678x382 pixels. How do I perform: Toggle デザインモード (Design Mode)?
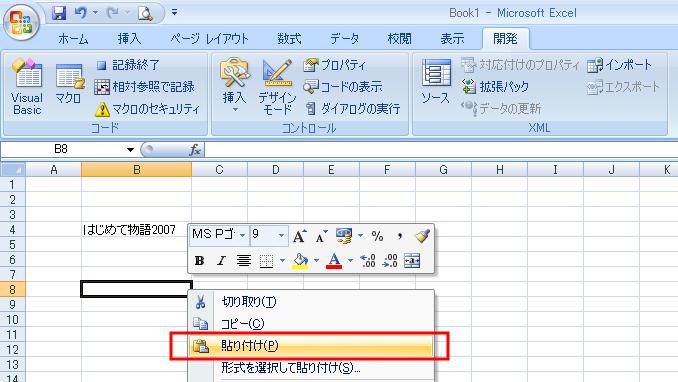point(277,87)
